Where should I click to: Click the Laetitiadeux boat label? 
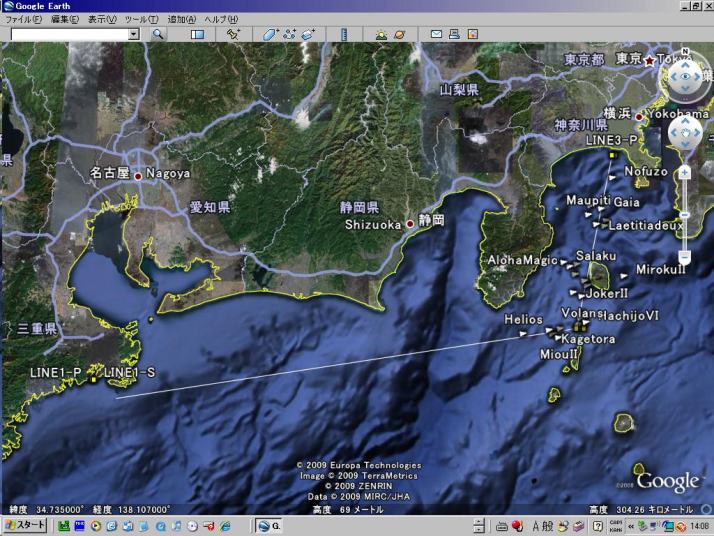click(x=646, y=225)
